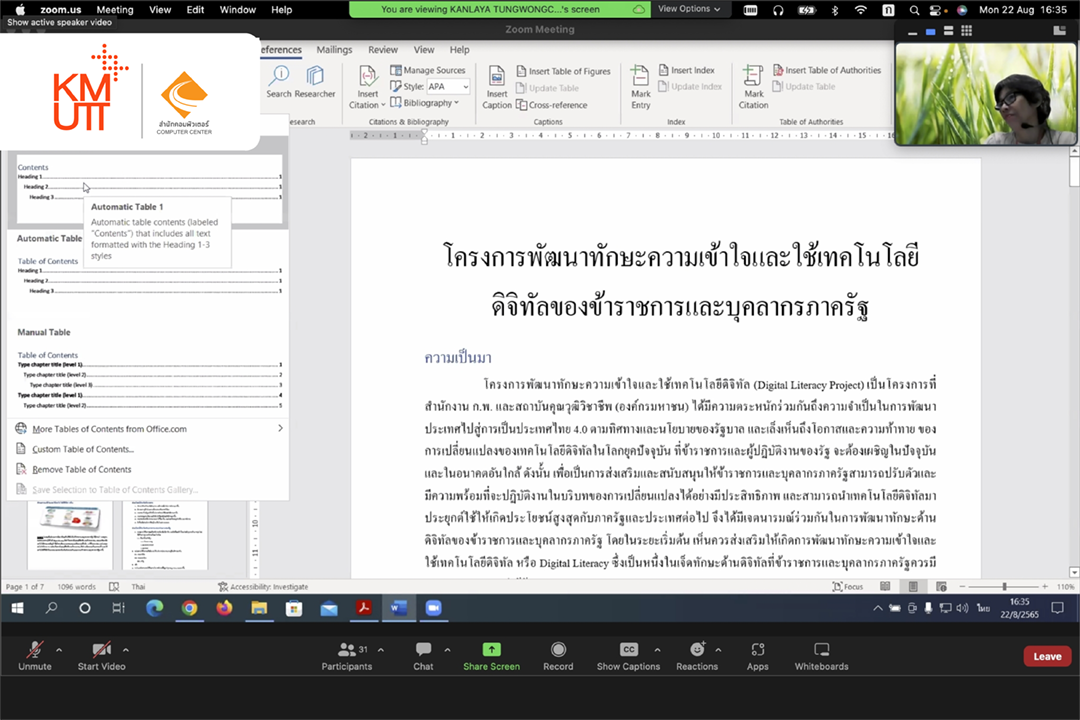Start recording with the Record button
The image size is (1080, 720).
click(558, 655)
